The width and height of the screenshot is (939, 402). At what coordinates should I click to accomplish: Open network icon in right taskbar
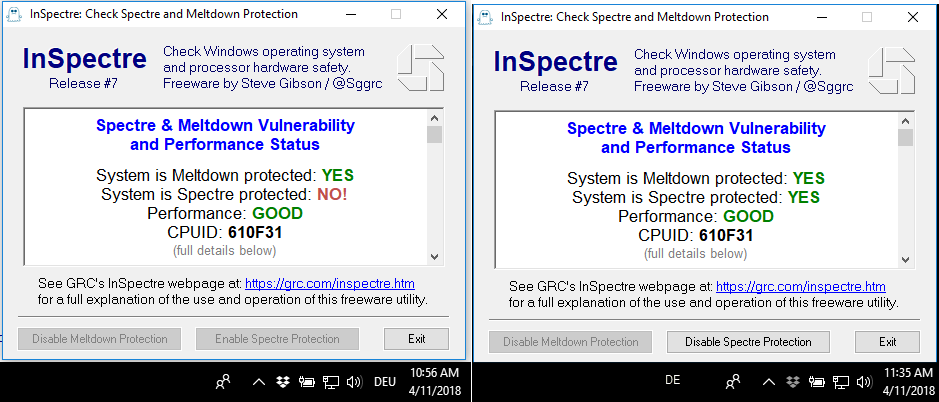[x=841, y=382]
